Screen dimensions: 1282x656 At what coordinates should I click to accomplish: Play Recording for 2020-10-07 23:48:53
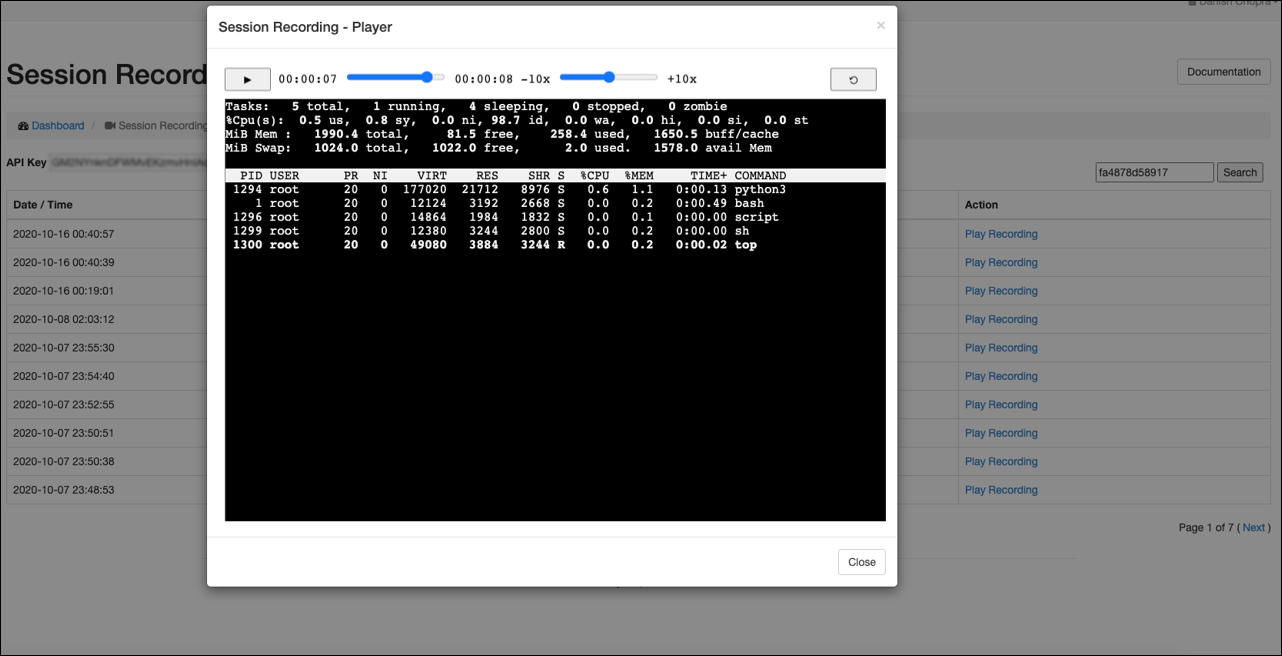pyautogui.click(x=1001, y=490)
